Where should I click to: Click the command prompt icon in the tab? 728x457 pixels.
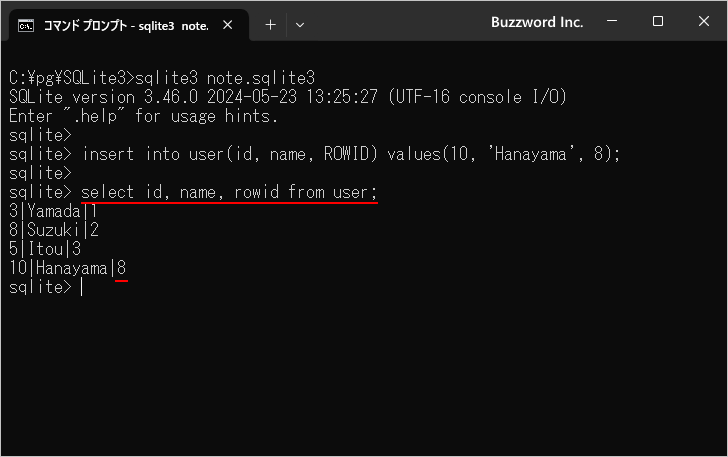point(26,26)
